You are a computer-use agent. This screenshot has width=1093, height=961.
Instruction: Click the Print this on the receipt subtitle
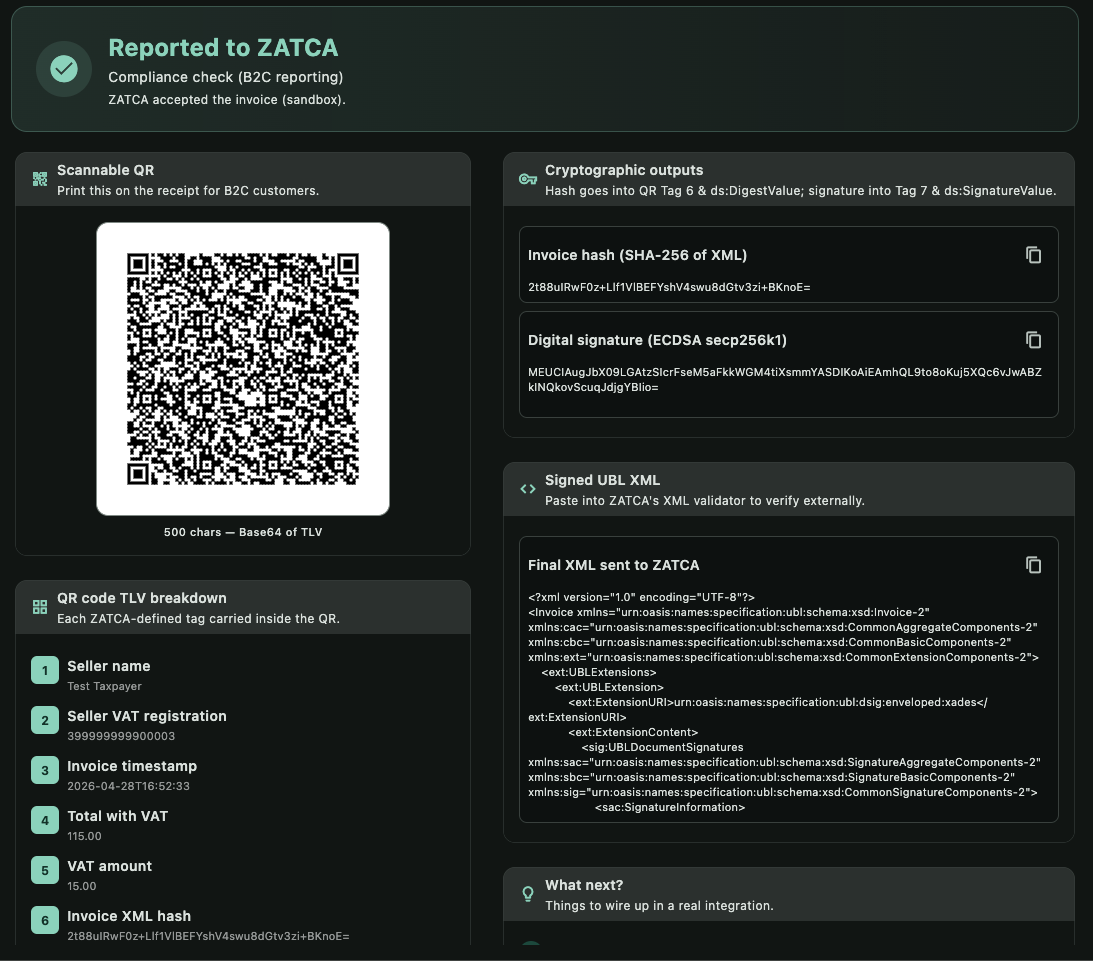(x=188, y=191)
